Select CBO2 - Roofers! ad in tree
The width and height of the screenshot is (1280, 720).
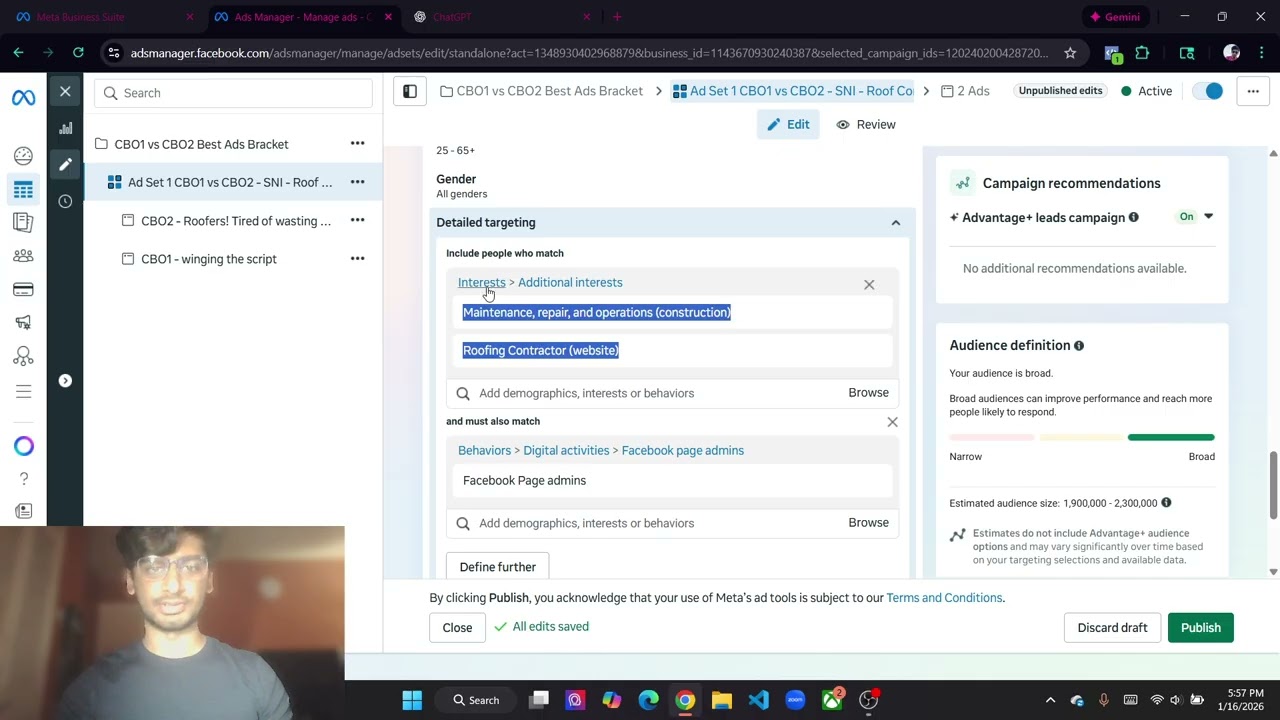pyautogui.click(x=236, y=221)
